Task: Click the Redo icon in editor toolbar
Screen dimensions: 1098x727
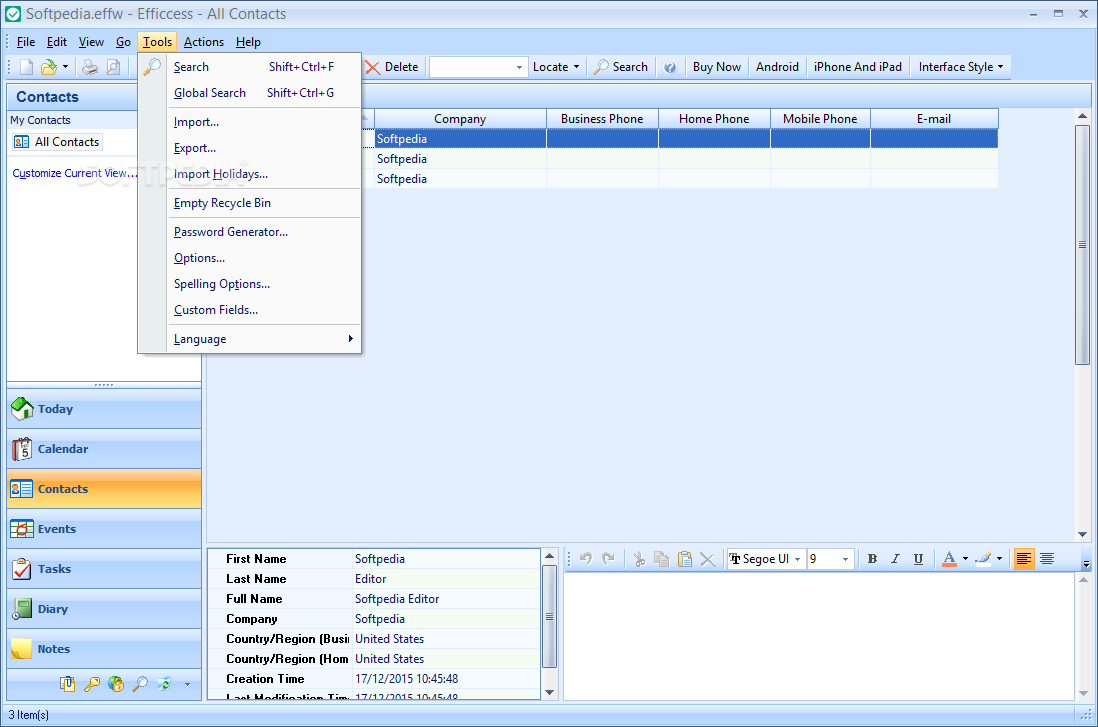Action: (x=609, y=559)
